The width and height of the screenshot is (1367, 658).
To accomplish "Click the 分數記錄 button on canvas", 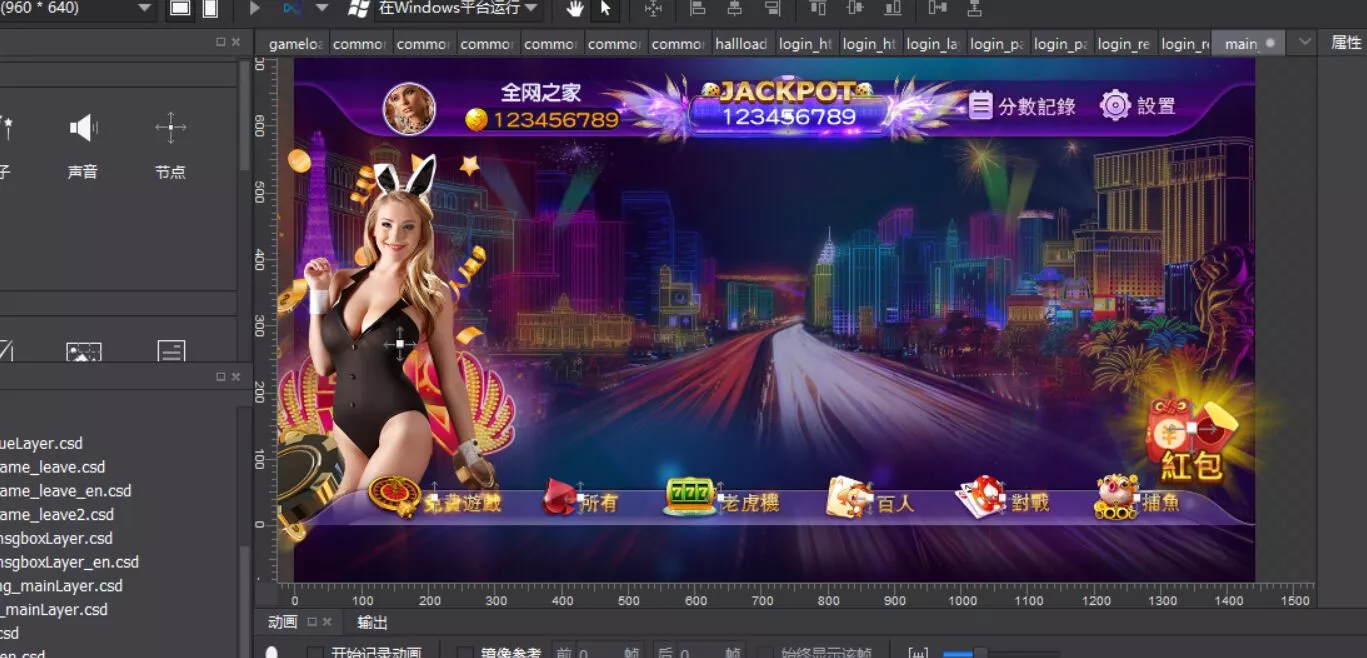I will tap(1022, 106).
